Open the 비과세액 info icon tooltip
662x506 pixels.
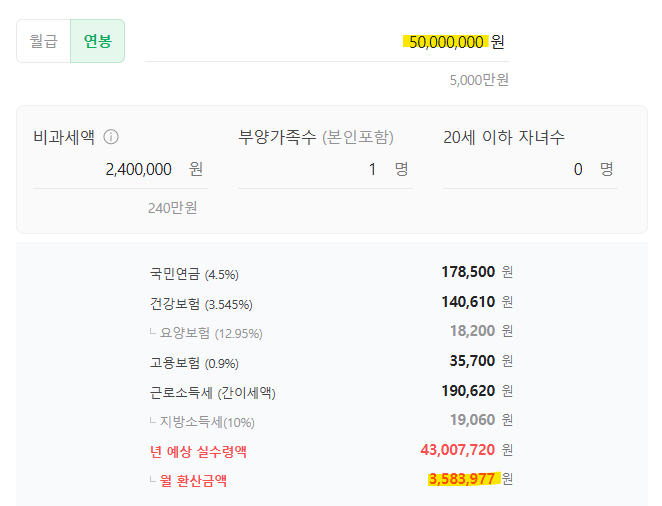click(111, 137)
